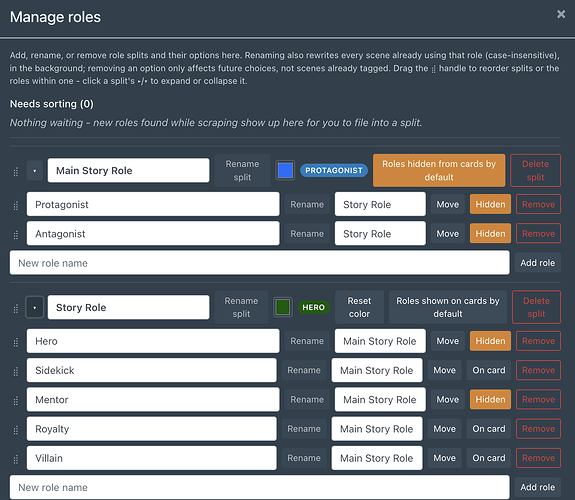Open the move-target dropdown for Protagonist
The image size is (575, 500).
coord(380,204)
